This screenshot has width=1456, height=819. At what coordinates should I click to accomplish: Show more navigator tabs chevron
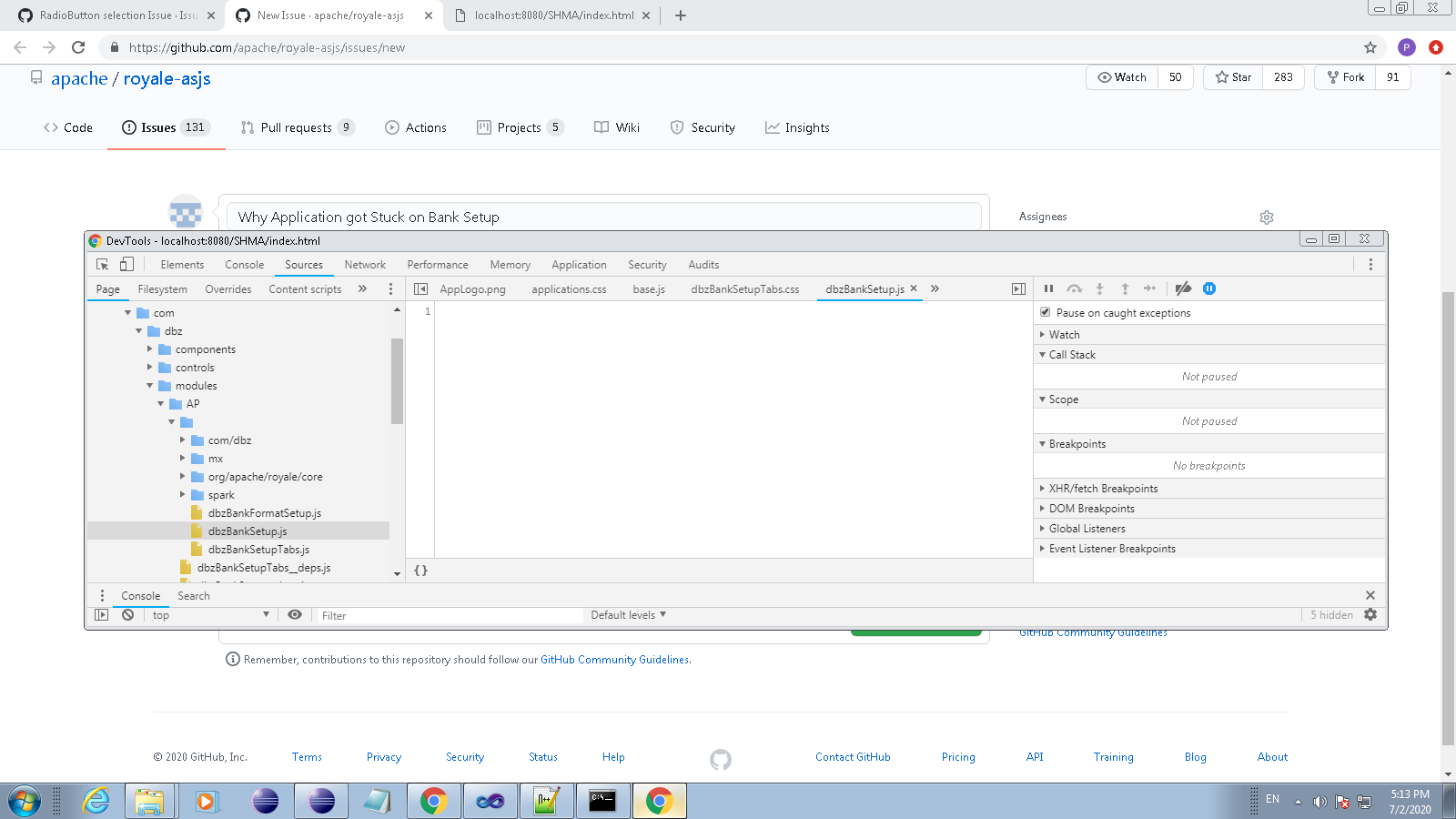tap(362, 289)
